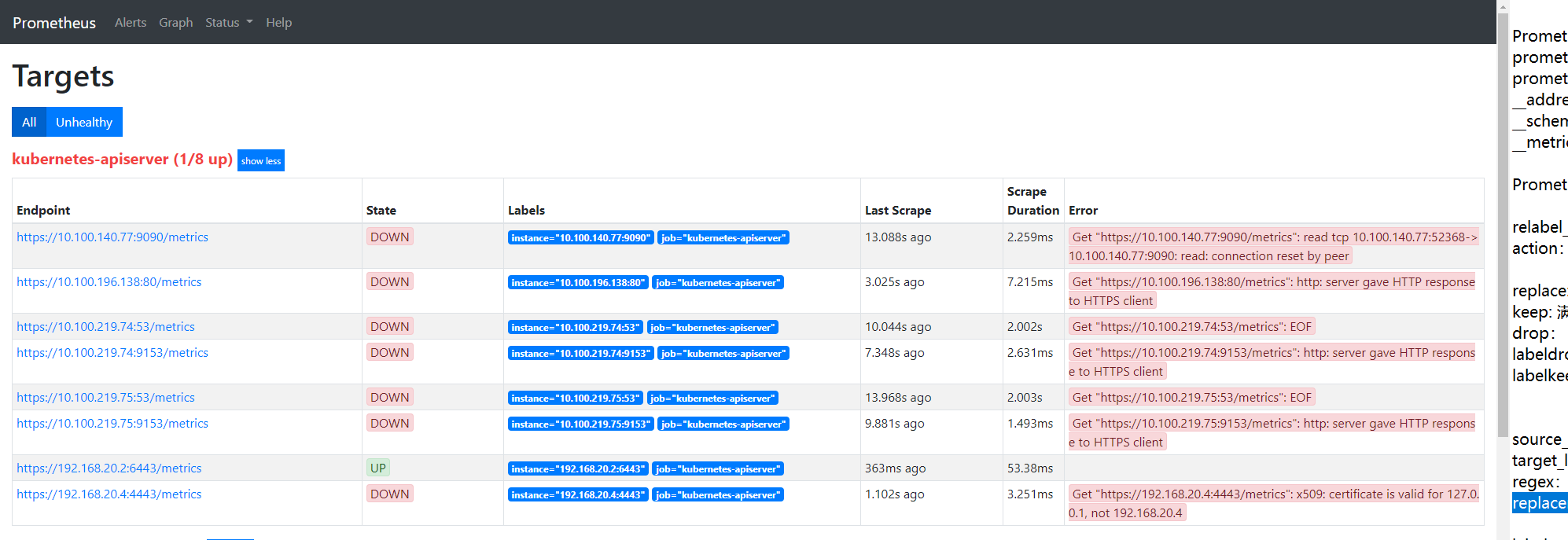Click the kubernetes-apiserver (1/8 up) heading
Image resolution: width=1568 pixels, height=540 pixels.
coord(122,159)
